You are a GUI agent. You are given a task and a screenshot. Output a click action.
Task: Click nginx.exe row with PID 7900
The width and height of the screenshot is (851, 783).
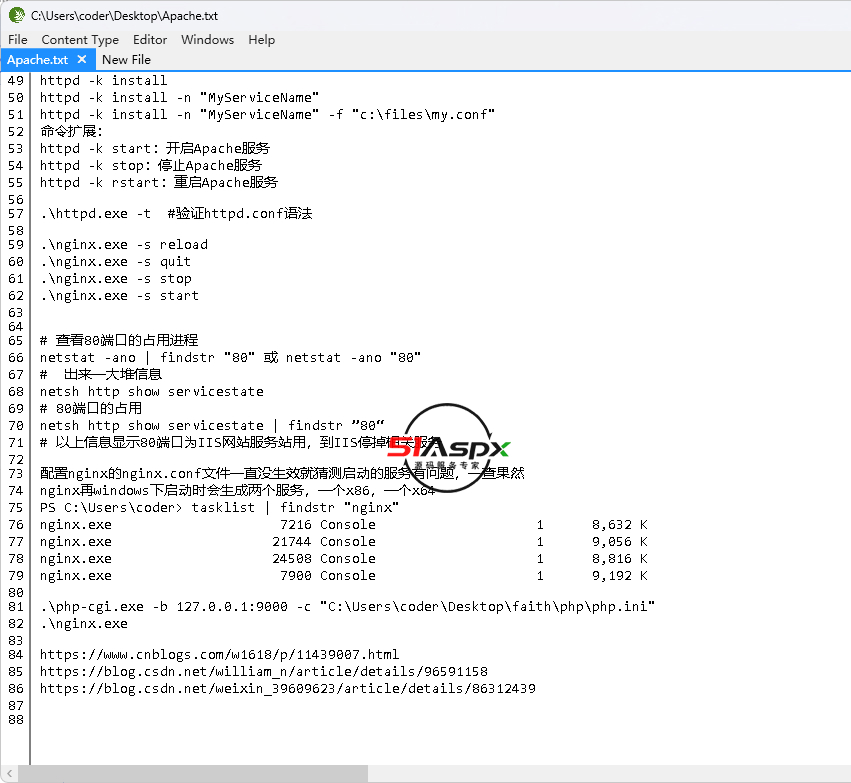(x=344, y=576)
